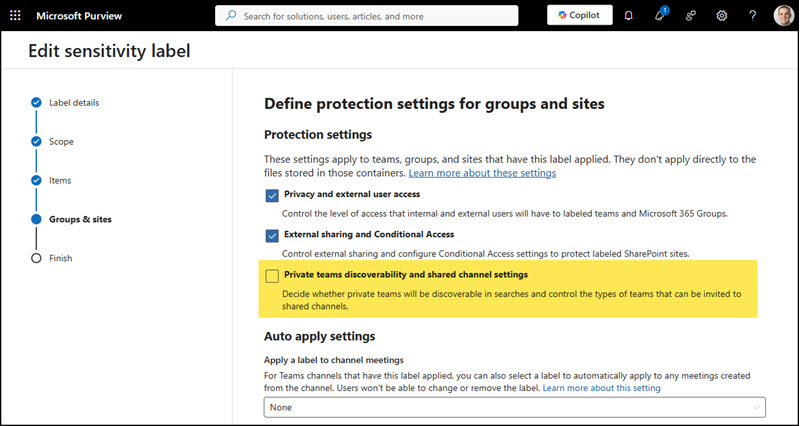
Task: Click the Items completed checkmark circle
Action: pos(36,180)
